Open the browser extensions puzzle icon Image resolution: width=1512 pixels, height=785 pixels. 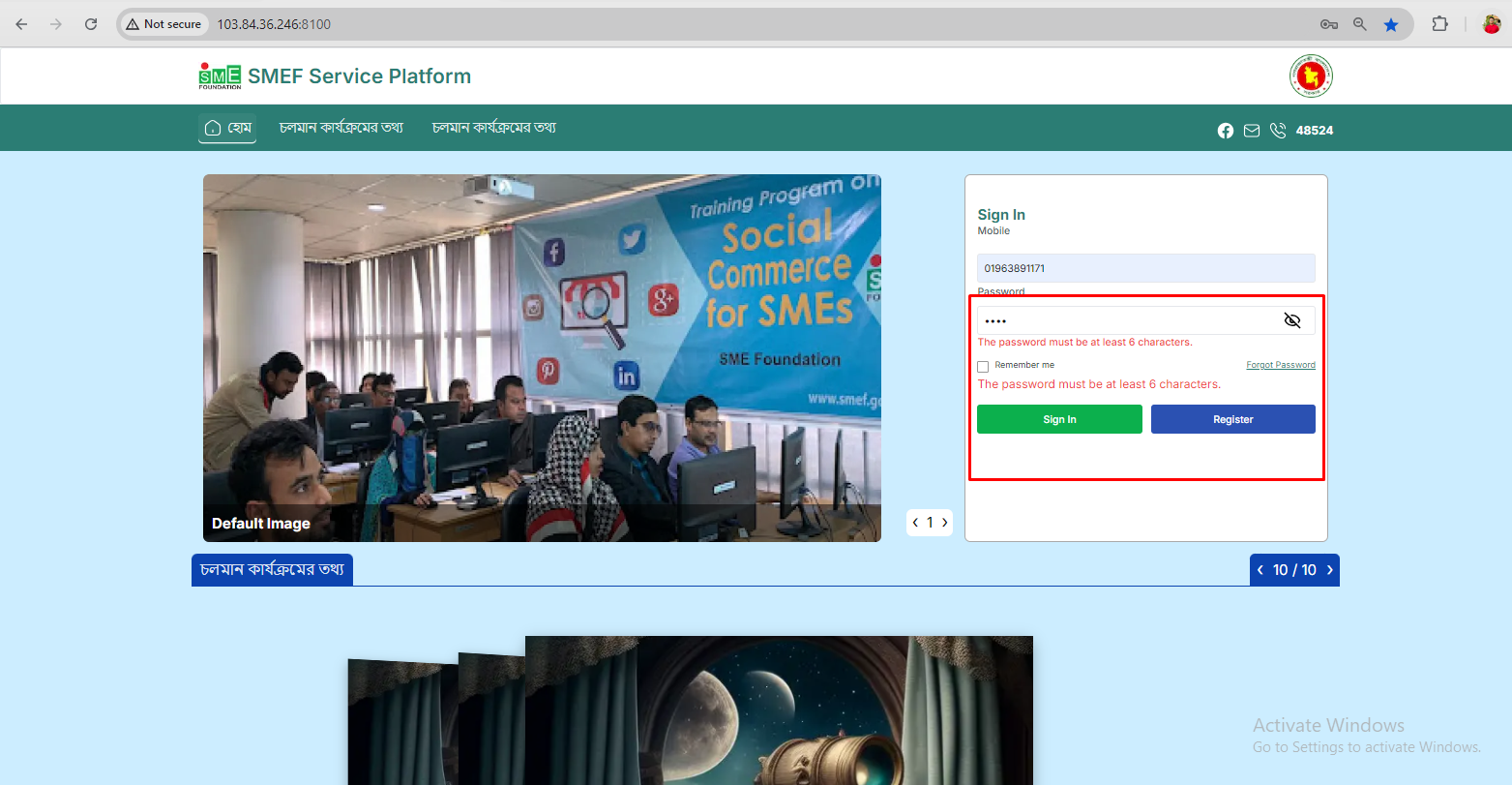(1440, 24)
